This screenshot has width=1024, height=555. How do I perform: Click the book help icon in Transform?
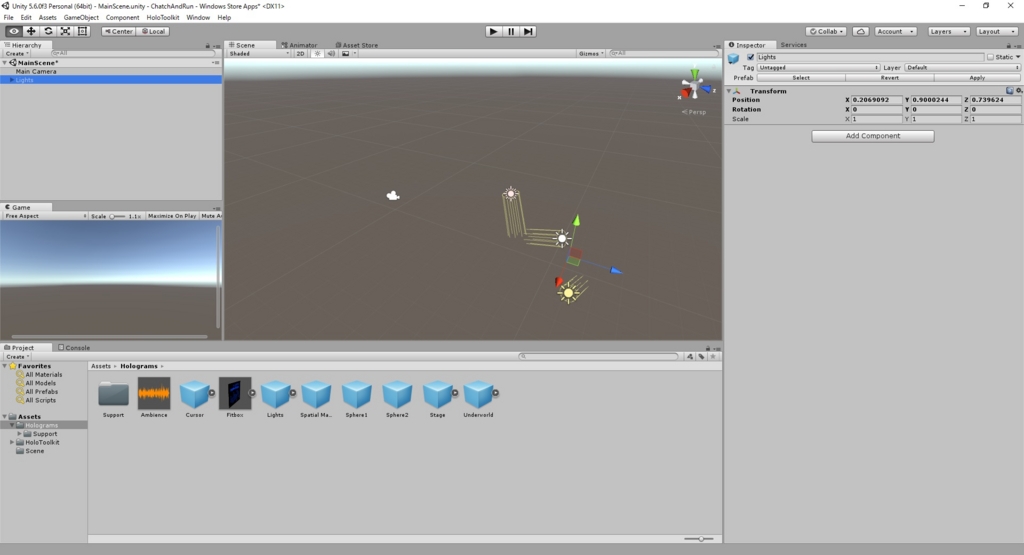1010,91
